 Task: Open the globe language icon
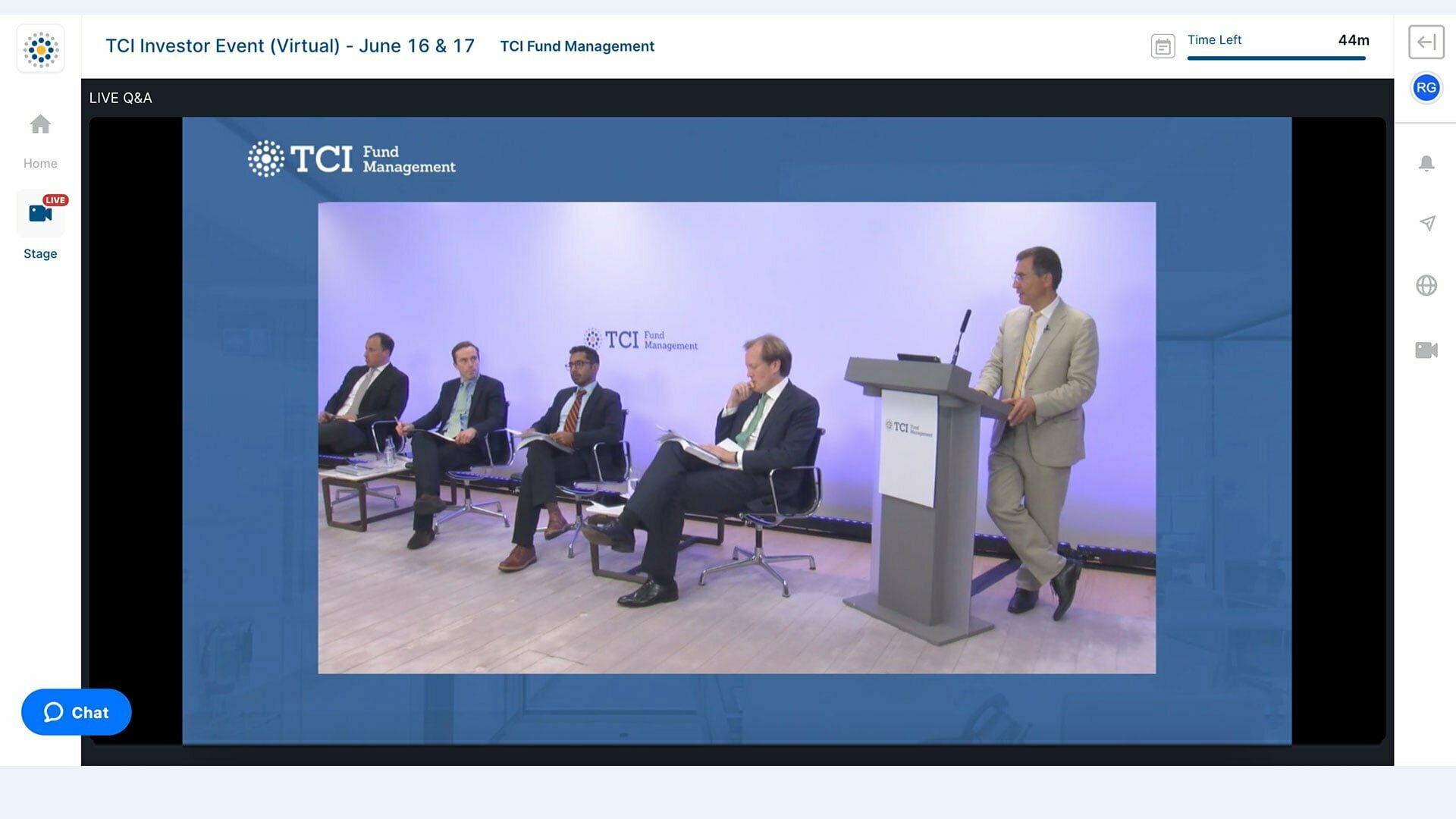click(1426, 285)
